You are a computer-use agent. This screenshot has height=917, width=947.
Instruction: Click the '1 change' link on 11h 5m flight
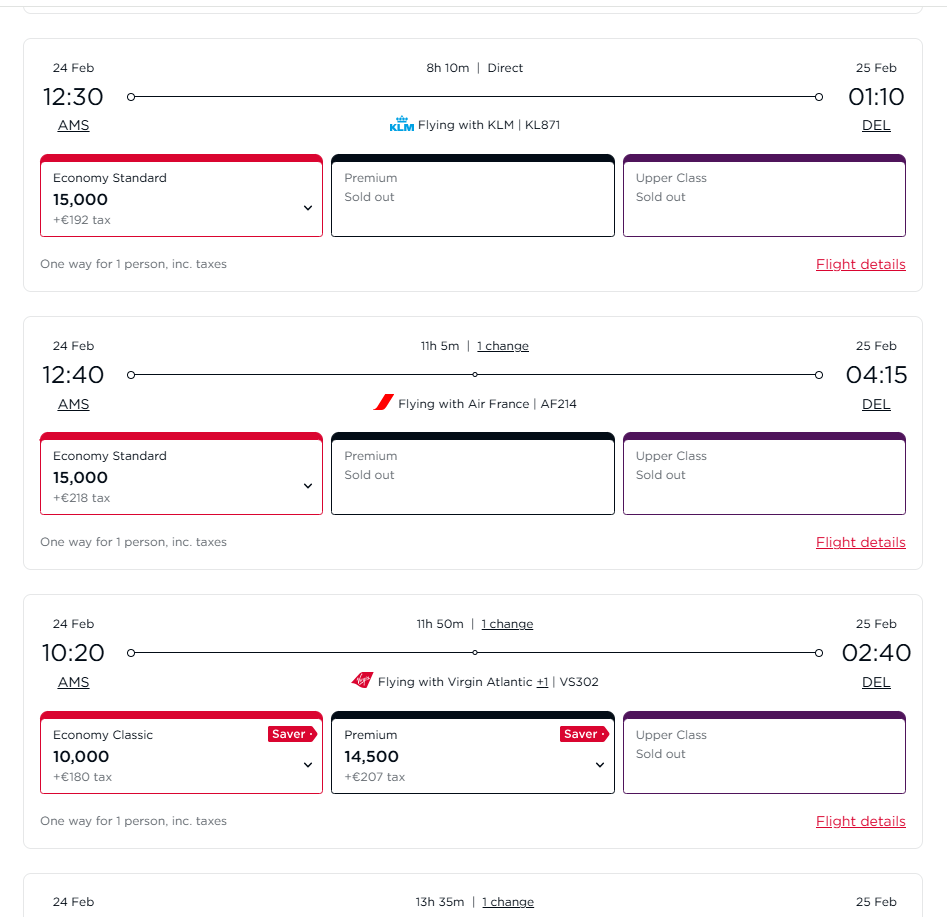503,346
